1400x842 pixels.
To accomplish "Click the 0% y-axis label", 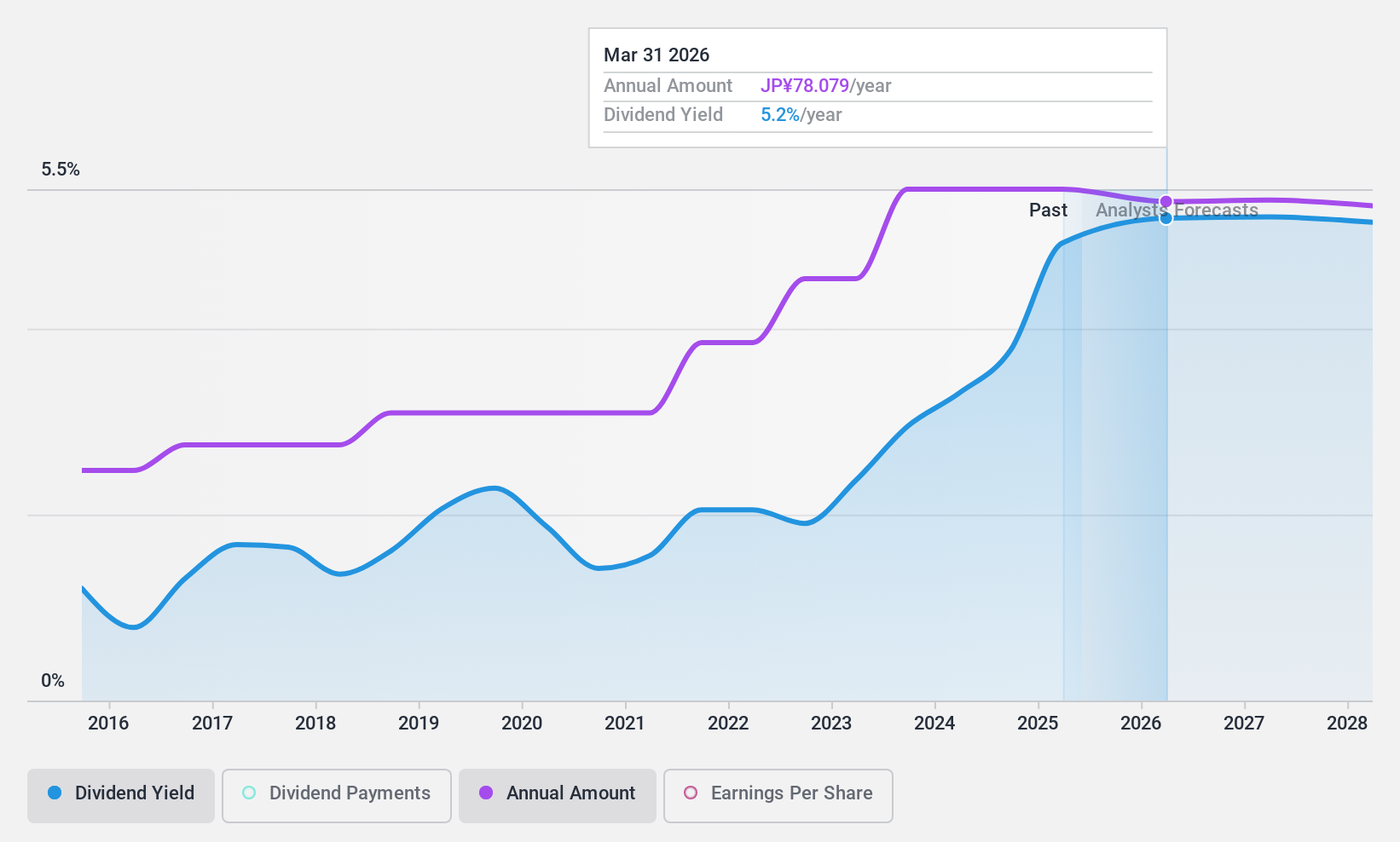I will [x=53, y=681].
